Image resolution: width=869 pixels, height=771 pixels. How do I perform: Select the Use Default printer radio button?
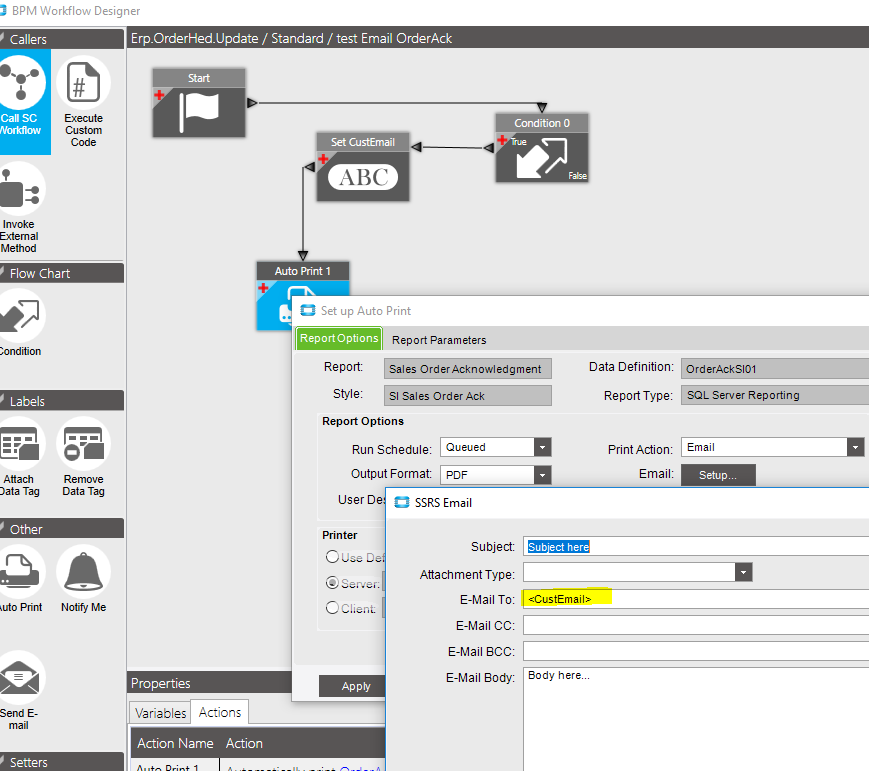tap(333, 556)
